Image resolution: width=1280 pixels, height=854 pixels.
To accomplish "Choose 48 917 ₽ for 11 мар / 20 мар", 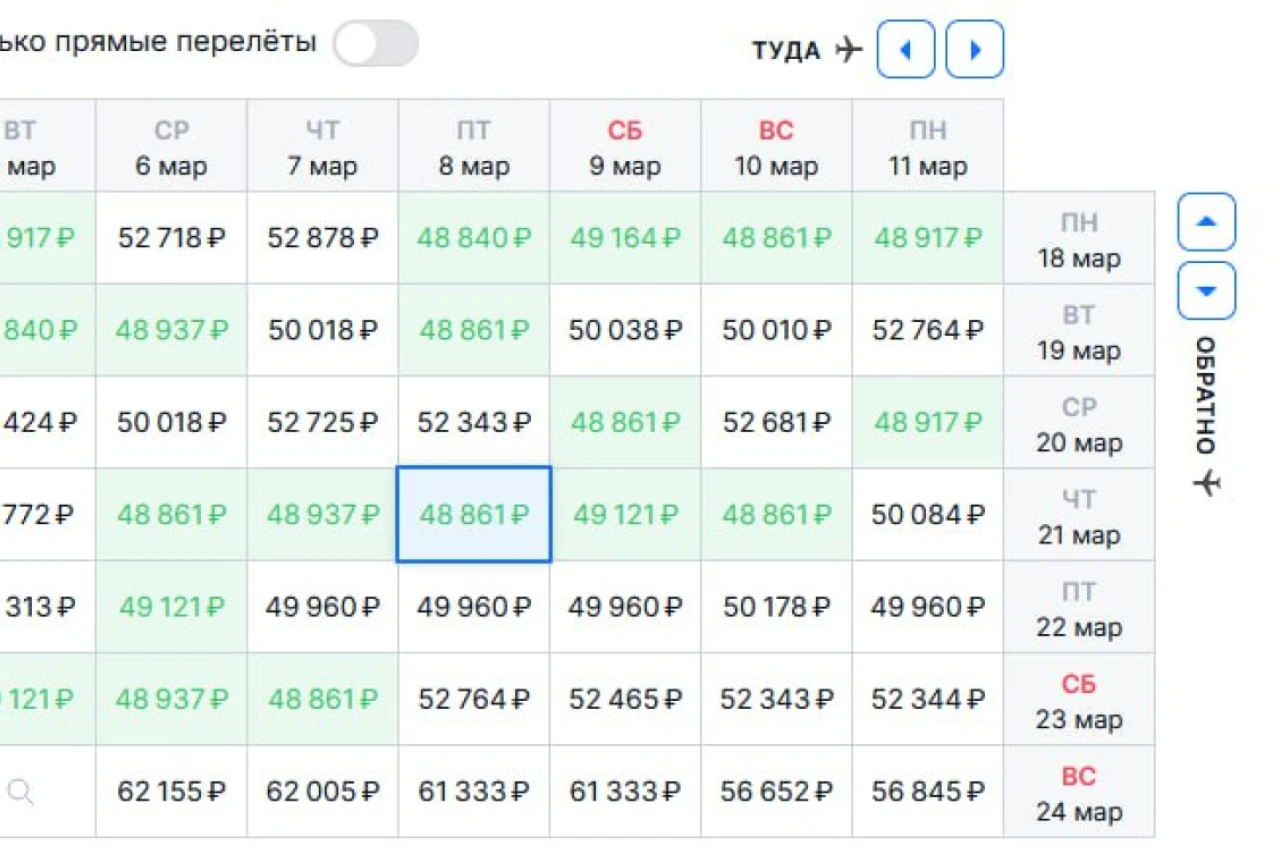I will [x=928, y=422].
